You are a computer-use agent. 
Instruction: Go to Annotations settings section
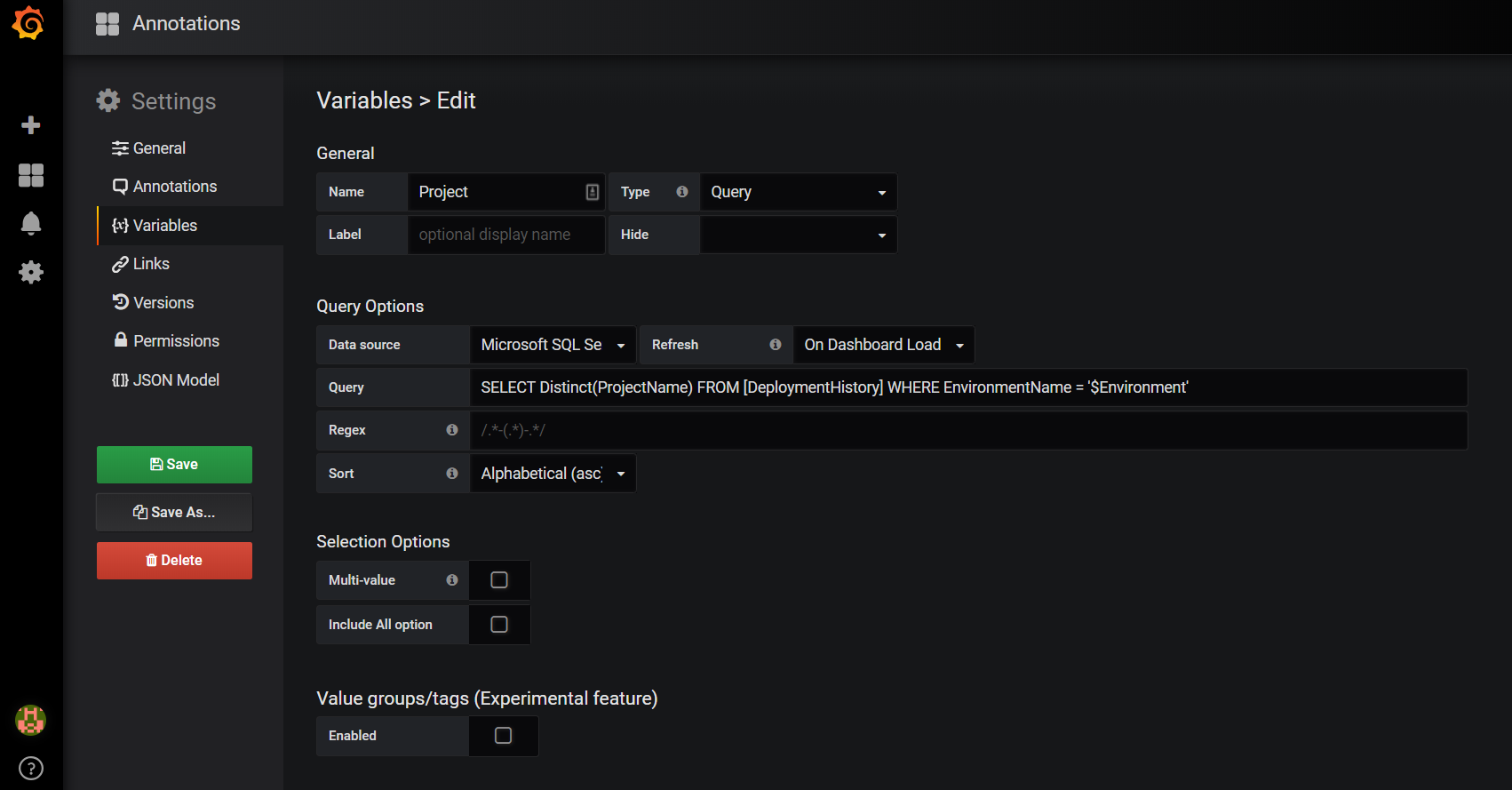coord(174,187)
